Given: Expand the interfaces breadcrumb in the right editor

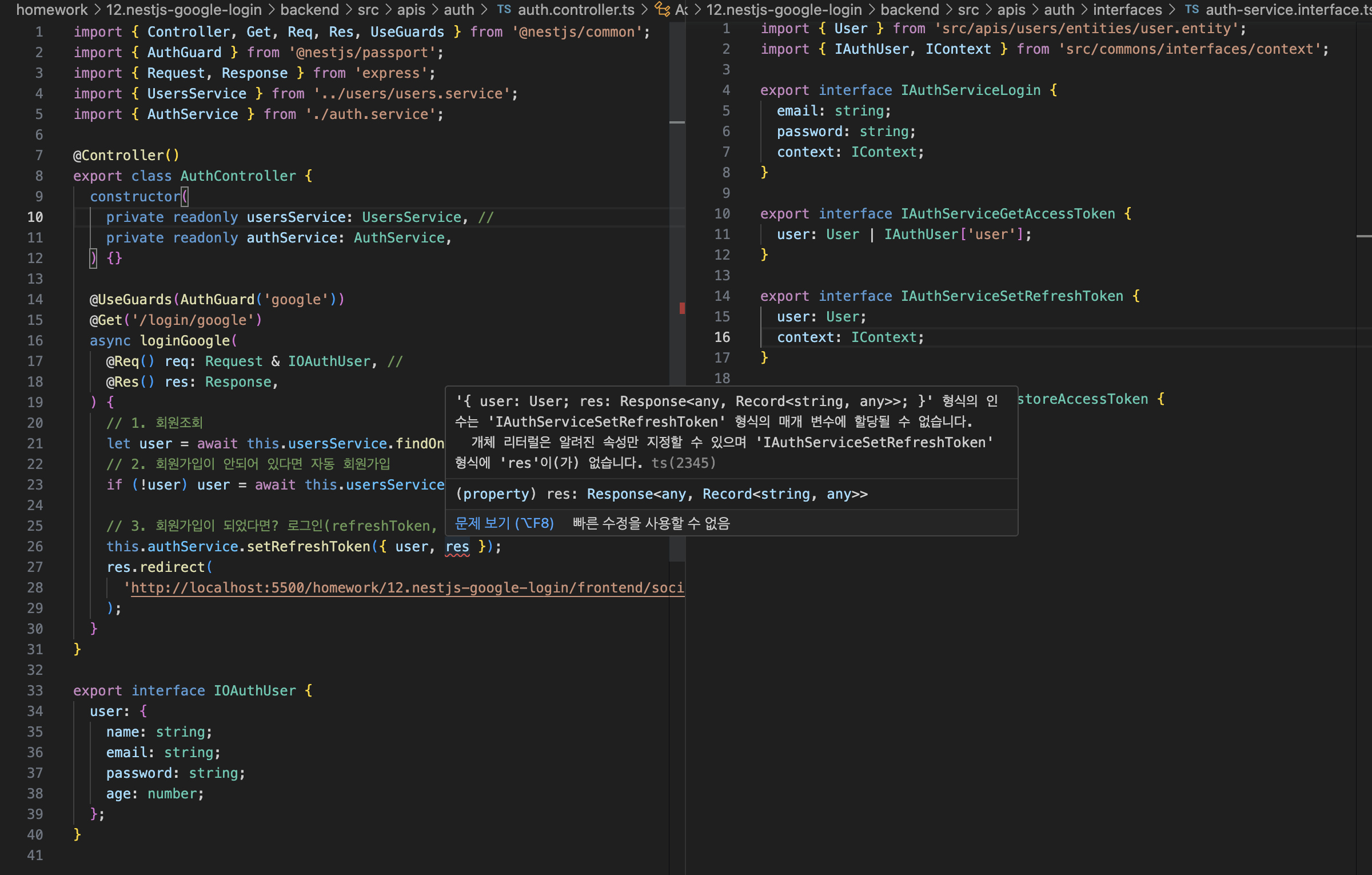Looking at the screenshot, I should (x=1127, y=10).
